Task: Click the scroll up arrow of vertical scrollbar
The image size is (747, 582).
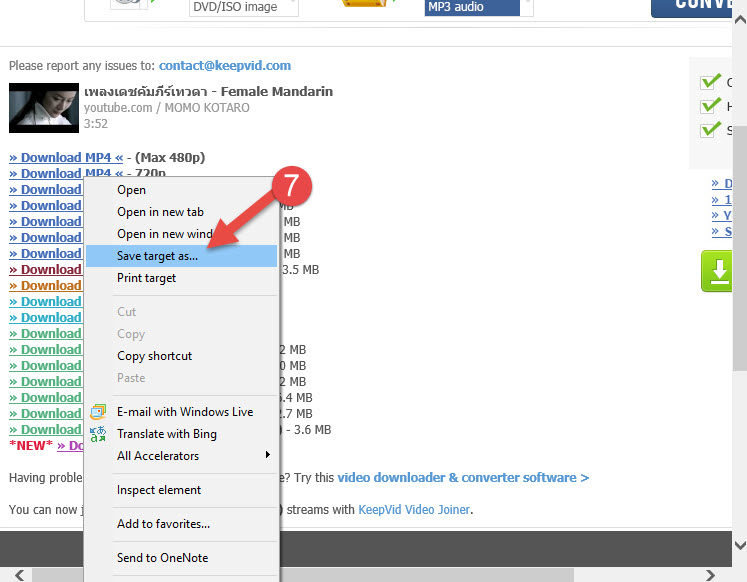Action: 739,20
